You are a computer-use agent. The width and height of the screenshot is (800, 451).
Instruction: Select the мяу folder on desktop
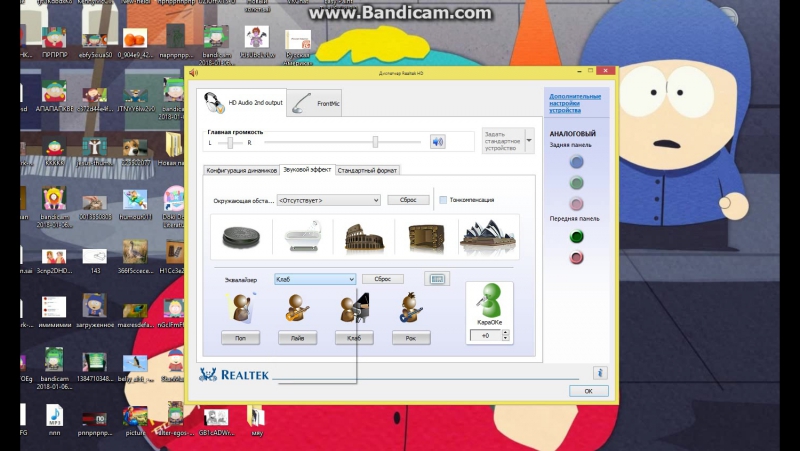pyautogui.click(x=257, y=420)
